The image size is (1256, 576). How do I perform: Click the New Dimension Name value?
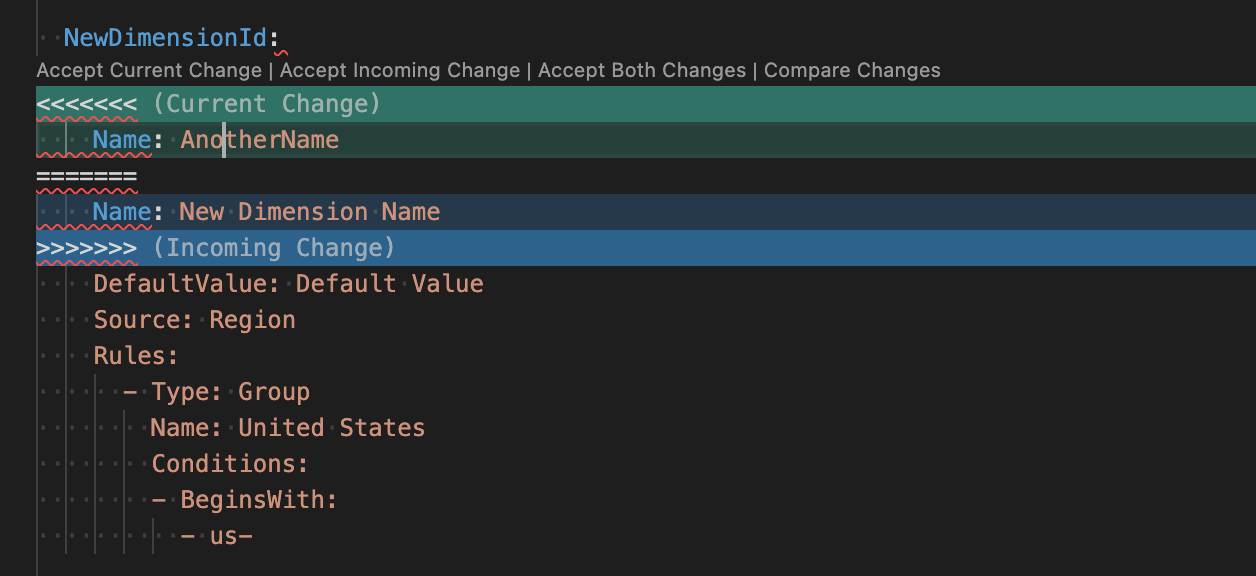pos(310,212)
